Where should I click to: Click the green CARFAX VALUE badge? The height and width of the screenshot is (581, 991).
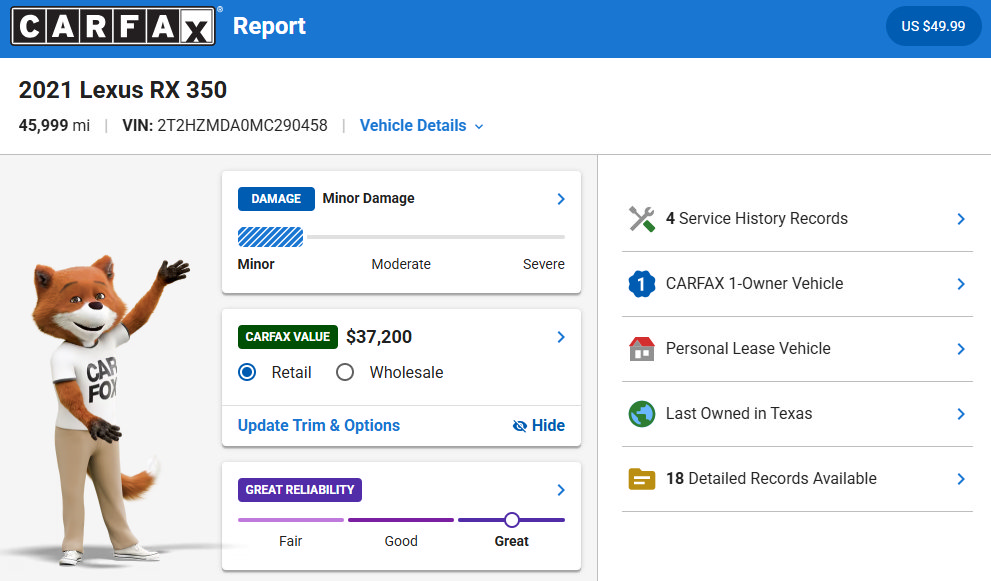(x=288, y=337)
